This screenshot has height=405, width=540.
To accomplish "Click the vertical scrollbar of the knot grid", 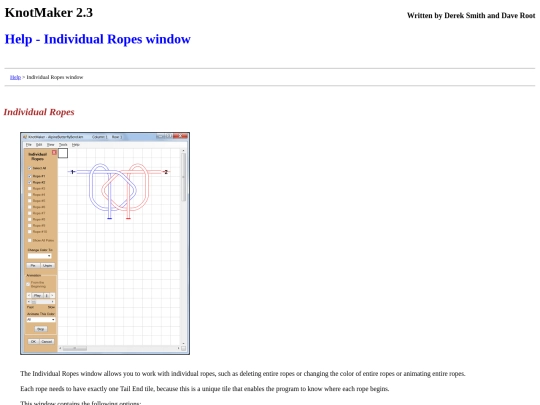I will tap(184, 247).
